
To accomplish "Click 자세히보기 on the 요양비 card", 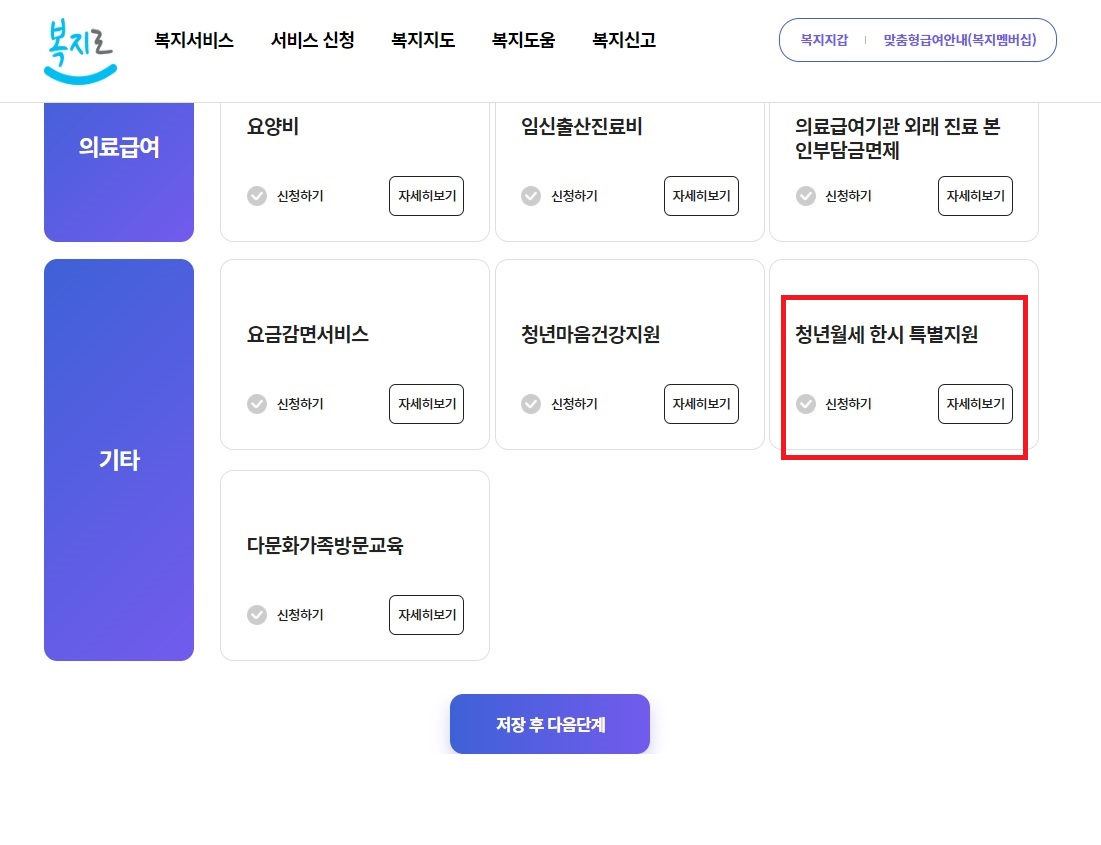I will pyautogui.click(x=426, y=196).
